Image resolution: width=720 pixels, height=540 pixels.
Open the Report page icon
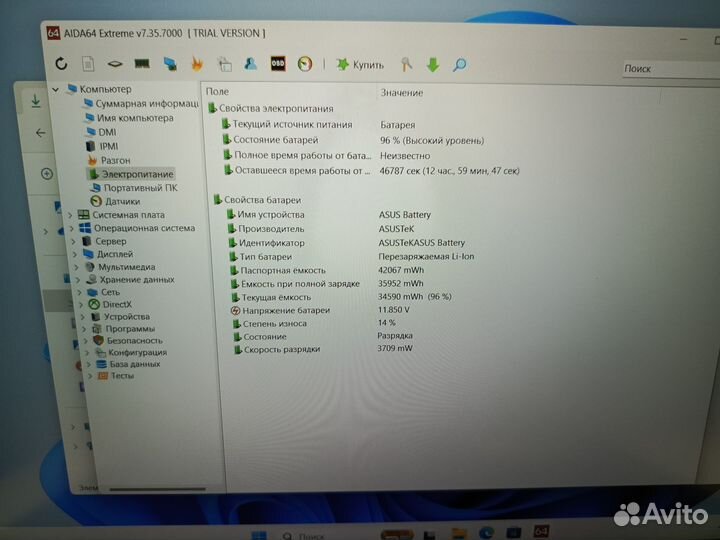(x=88, y=64)
